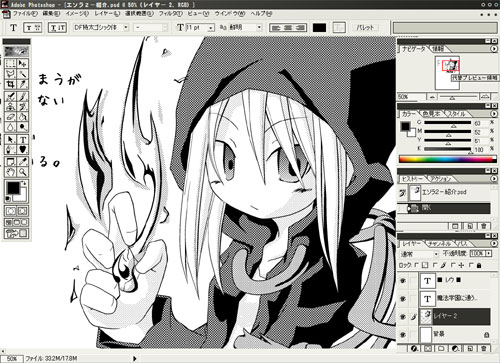Screen dimensions: 500x363
Task: Click the black text color swatch
Action: pos(319,28)
